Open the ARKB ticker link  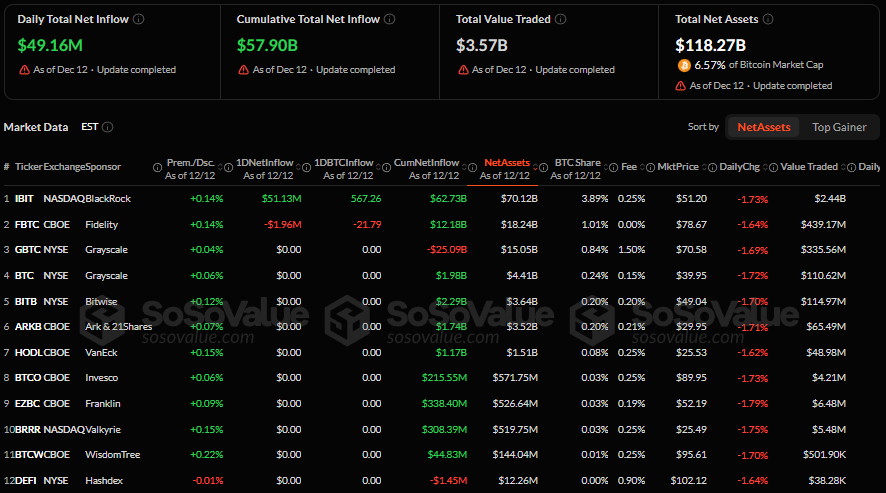pos(28,327)
